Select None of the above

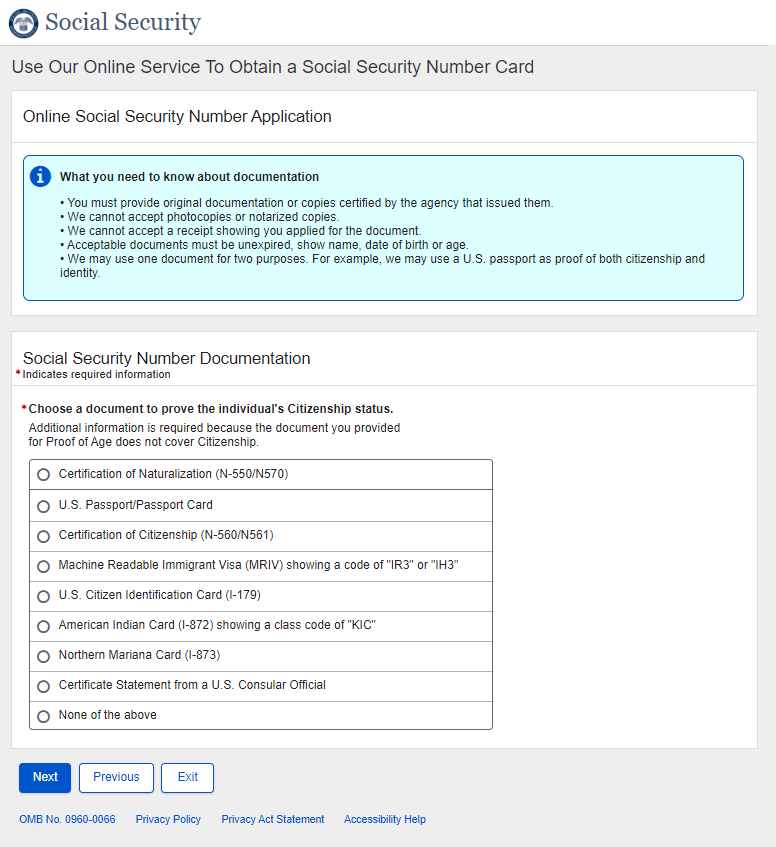pos(43,716)
